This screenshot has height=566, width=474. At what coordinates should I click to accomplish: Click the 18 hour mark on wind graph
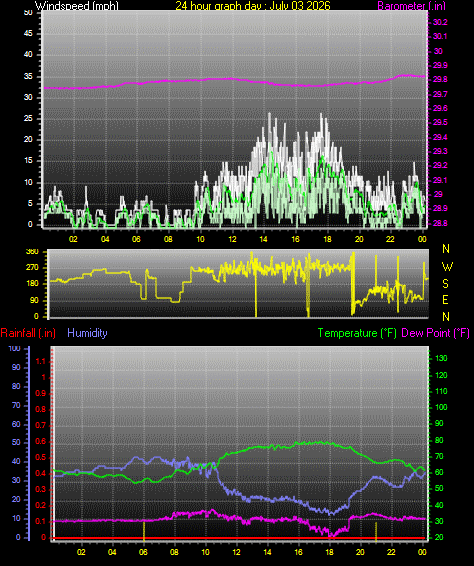click(x=327, y=239)
